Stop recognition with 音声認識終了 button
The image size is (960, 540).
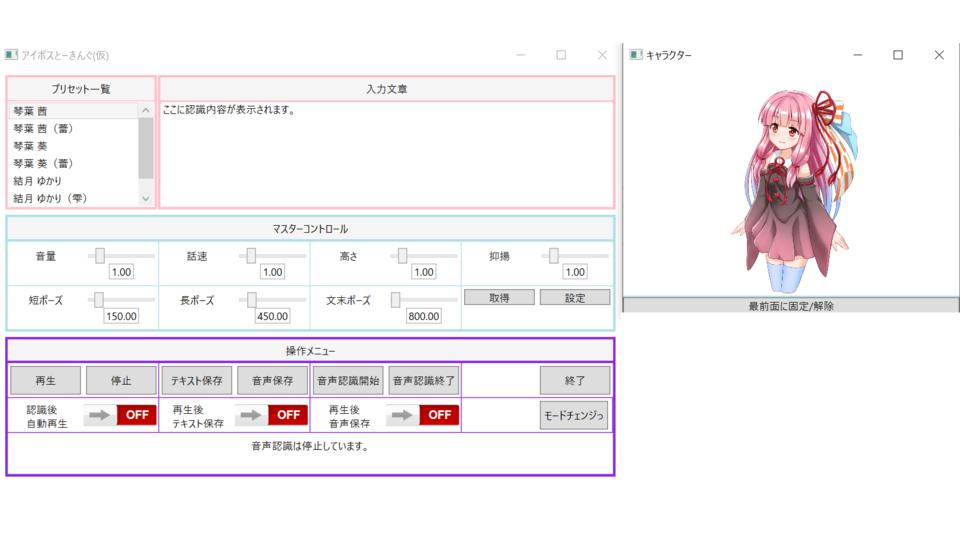pyautogui.click(x=424, y=380)
